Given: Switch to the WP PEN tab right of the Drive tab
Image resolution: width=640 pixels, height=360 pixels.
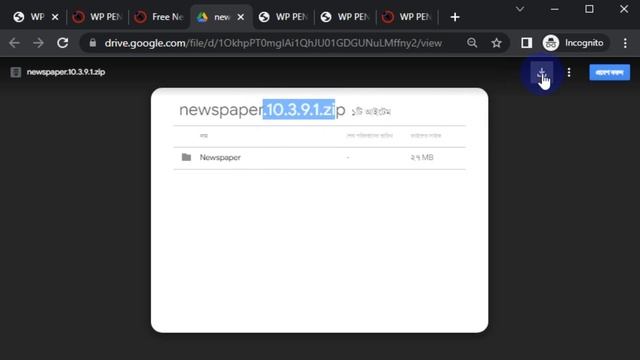Looking at the screenshot, I should (283, 17).
